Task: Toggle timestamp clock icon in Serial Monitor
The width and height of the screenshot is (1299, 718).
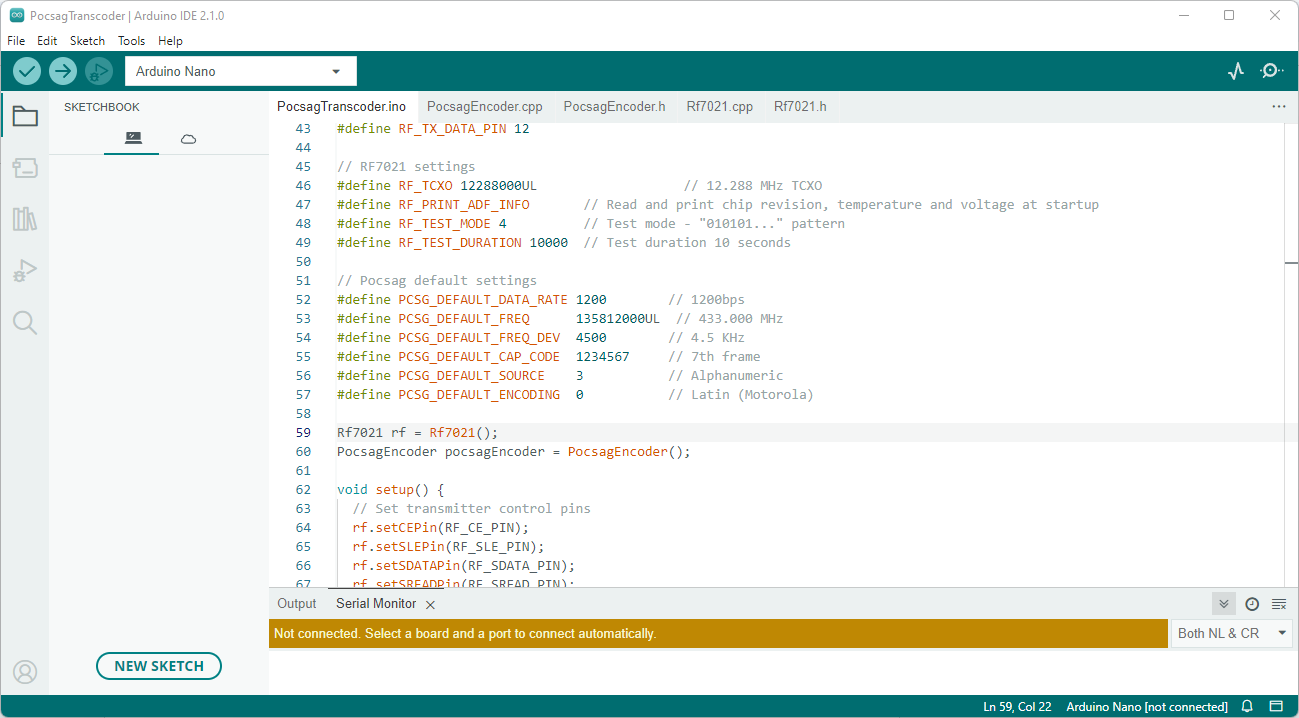Action: (1252, 604)
